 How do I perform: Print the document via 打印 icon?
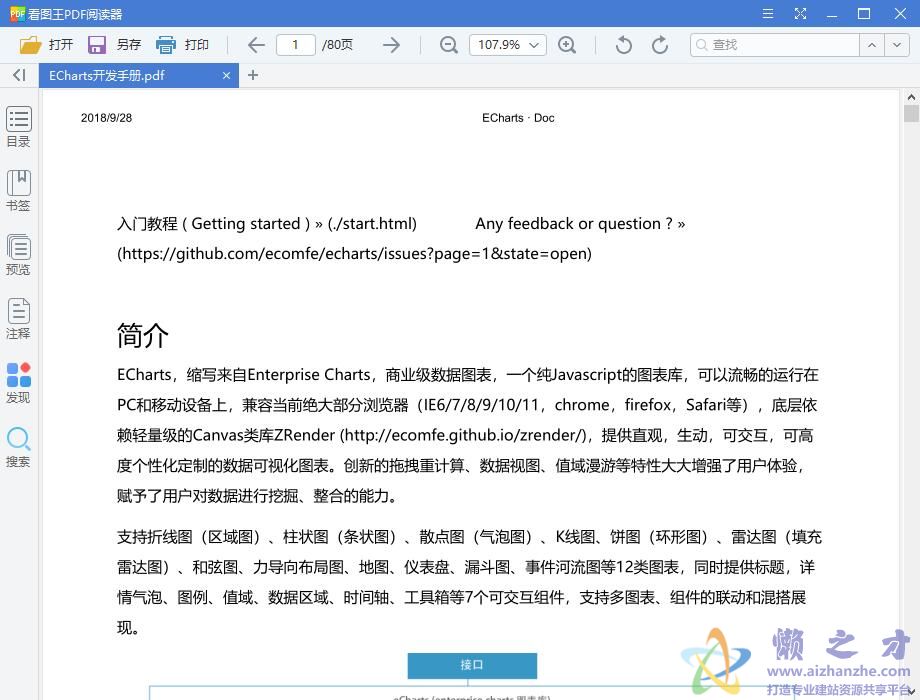(x=166, y=45)
